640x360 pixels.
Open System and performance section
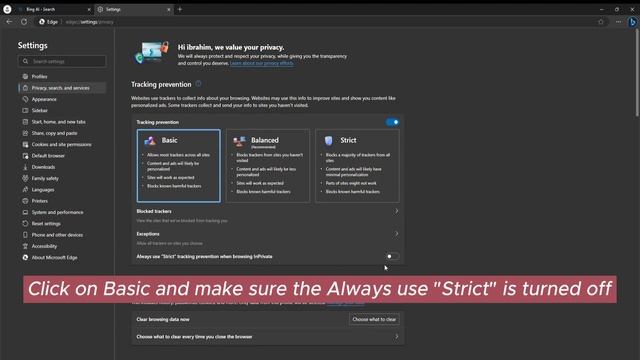point(62,212)
